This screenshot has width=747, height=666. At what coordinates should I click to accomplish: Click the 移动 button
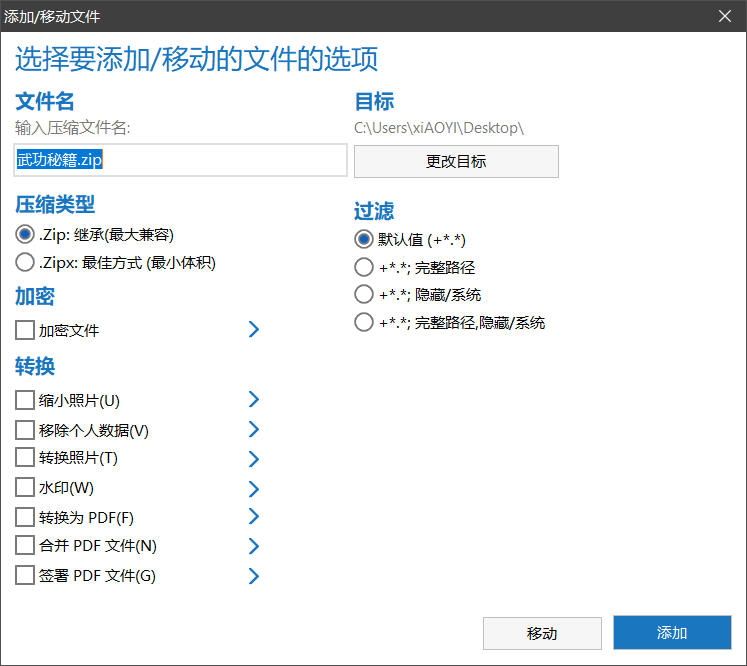(x=542, y=633)
